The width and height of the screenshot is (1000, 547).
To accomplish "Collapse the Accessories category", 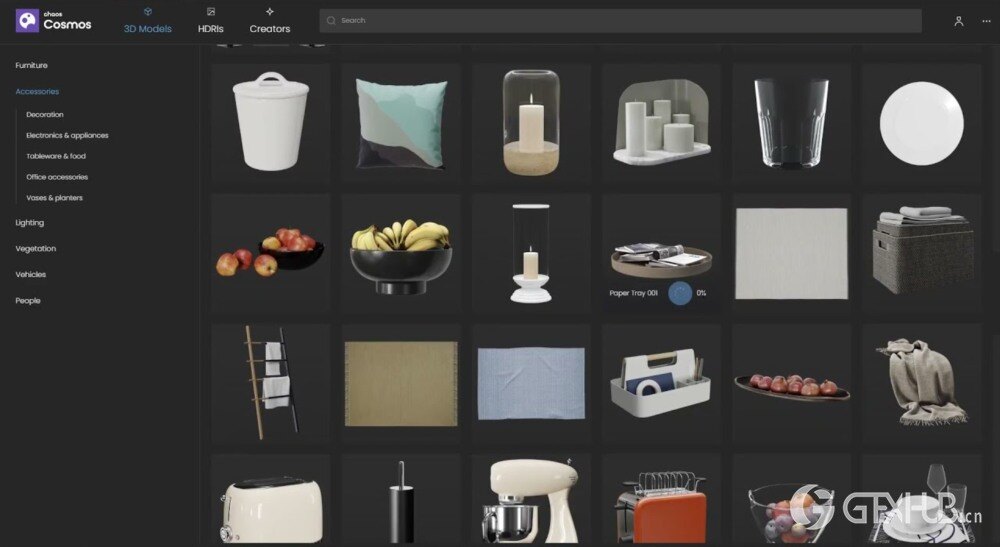I will [37, 92].
